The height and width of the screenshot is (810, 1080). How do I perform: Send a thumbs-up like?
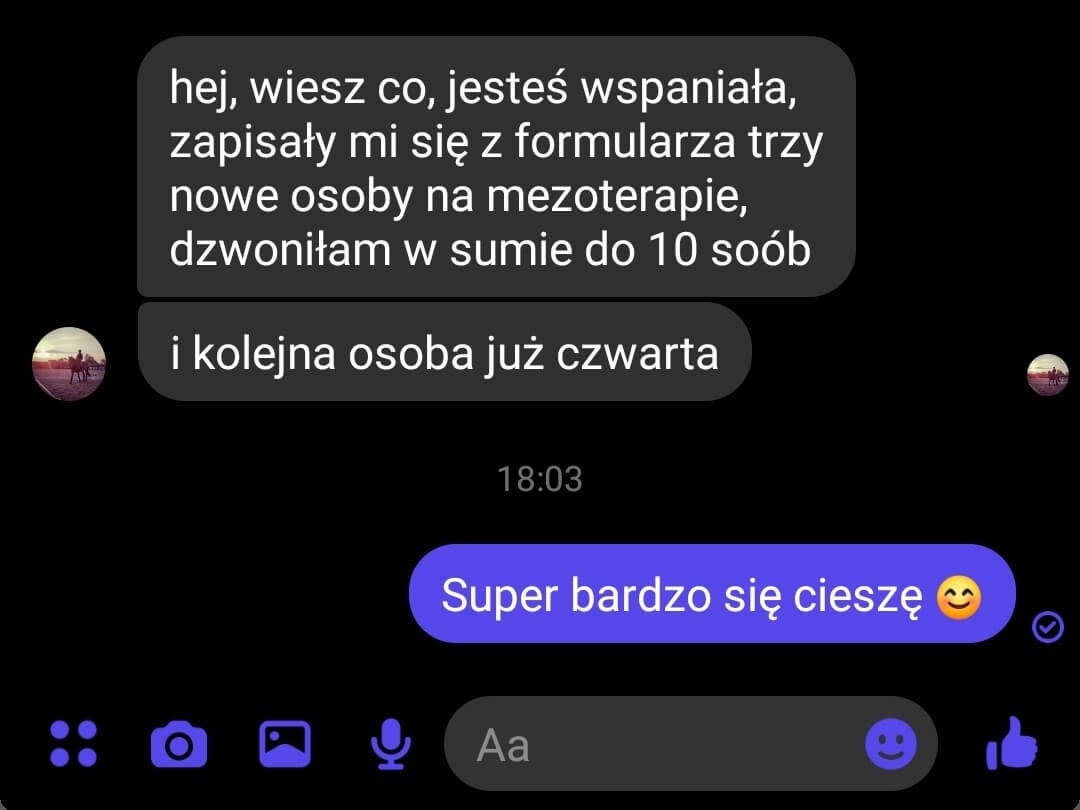[1012, 742]
